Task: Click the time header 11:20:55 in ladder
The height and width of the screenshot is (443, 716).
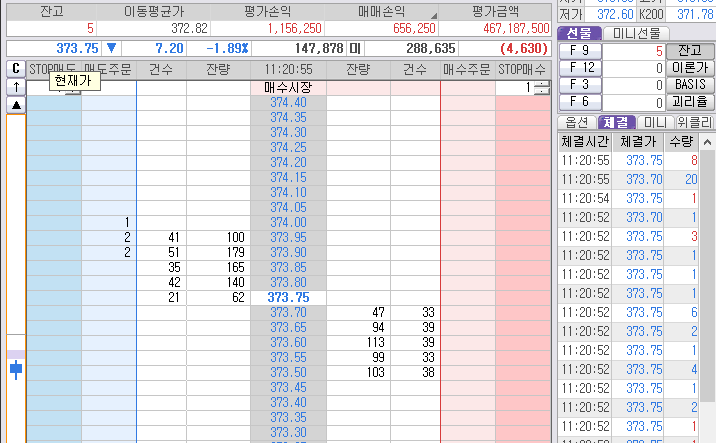Action: point(288,70)
